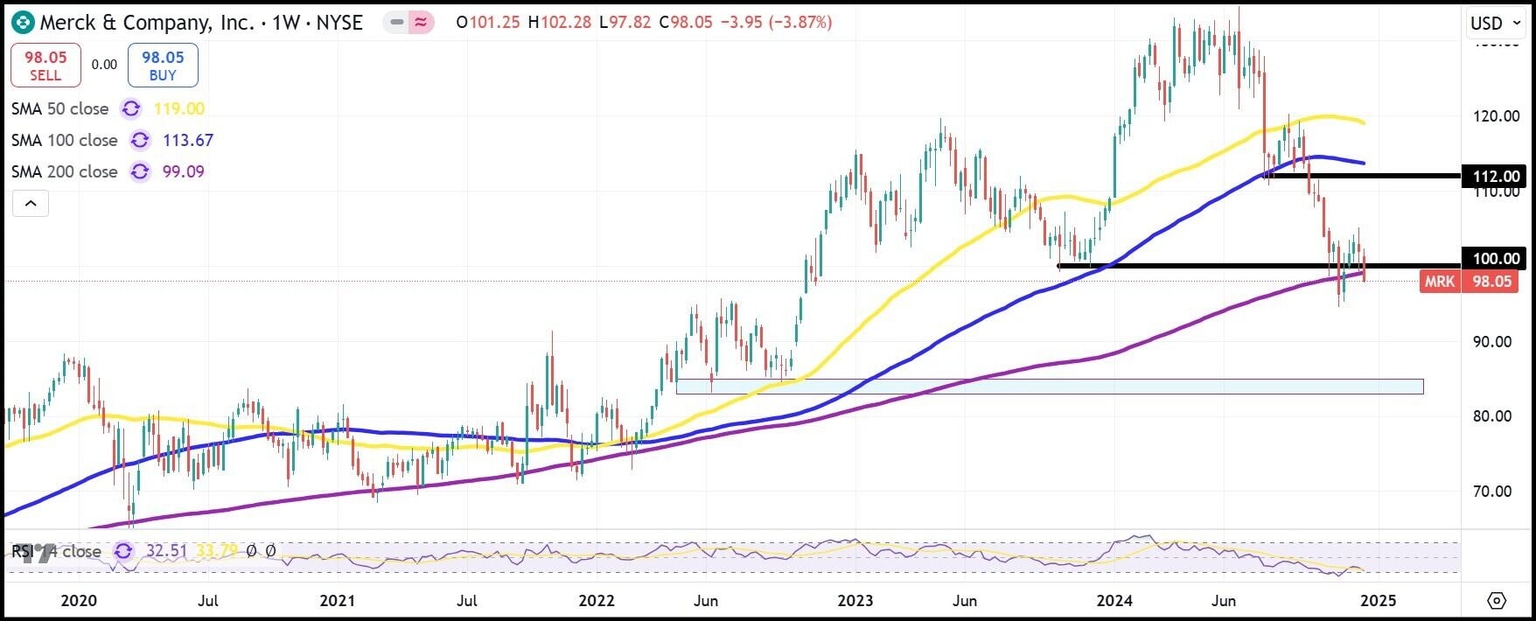Toggle the gray dash chart-mode switch

[396, 22]
